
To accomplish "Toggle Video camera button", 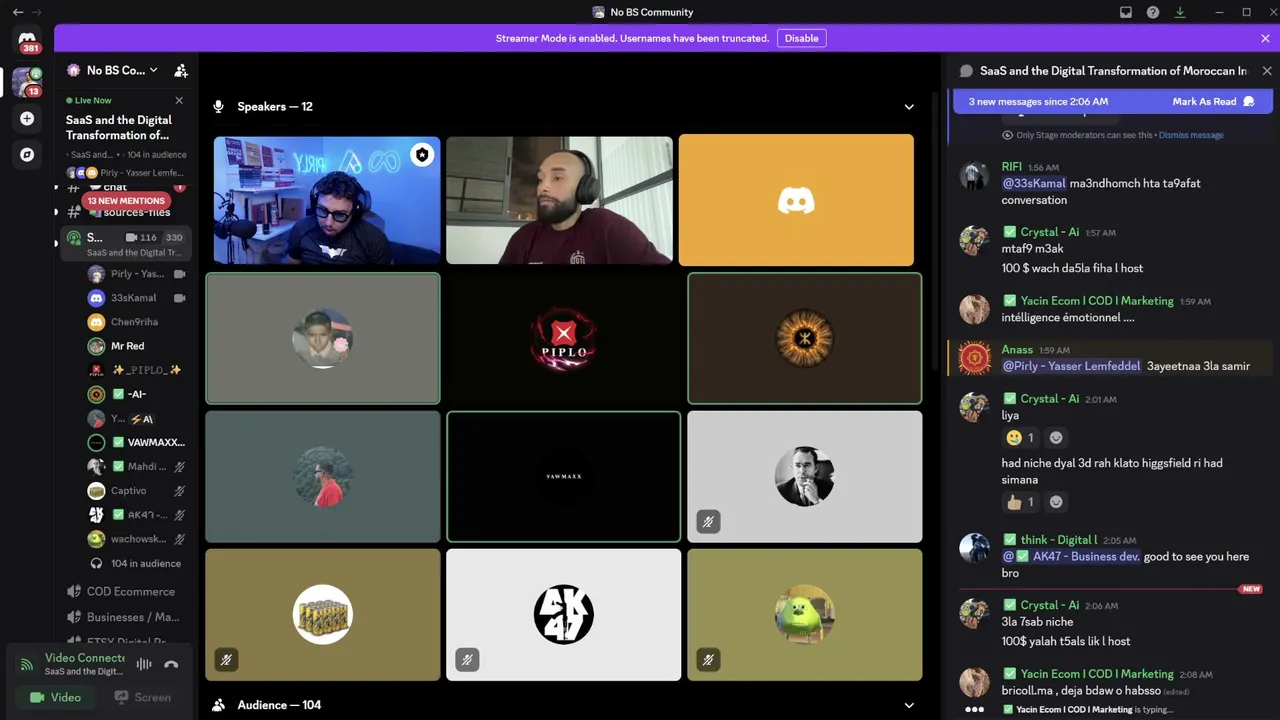I will coord(56,697).
